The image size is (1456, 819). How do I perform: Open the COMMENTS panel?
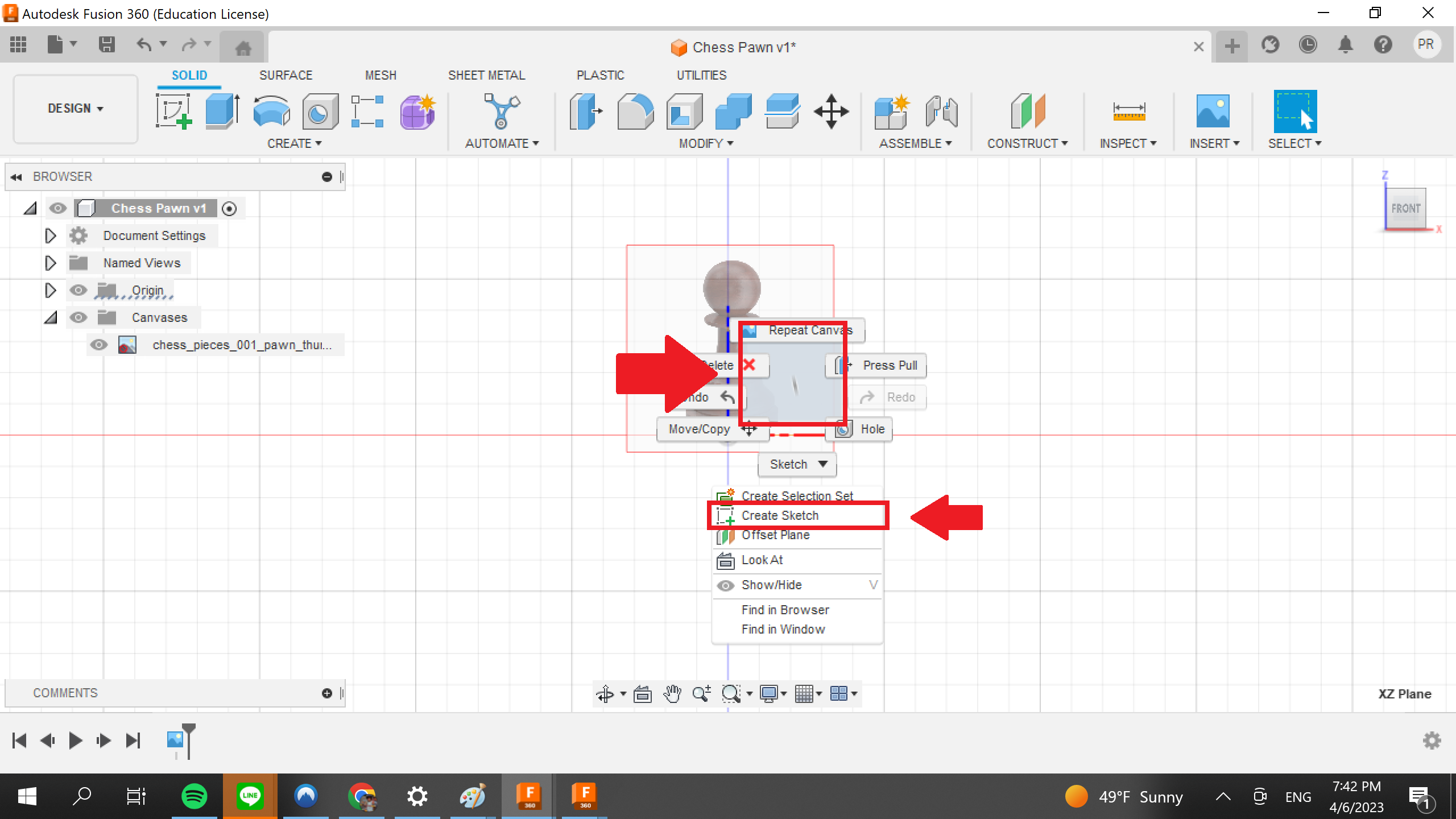(x=65, y=693)
